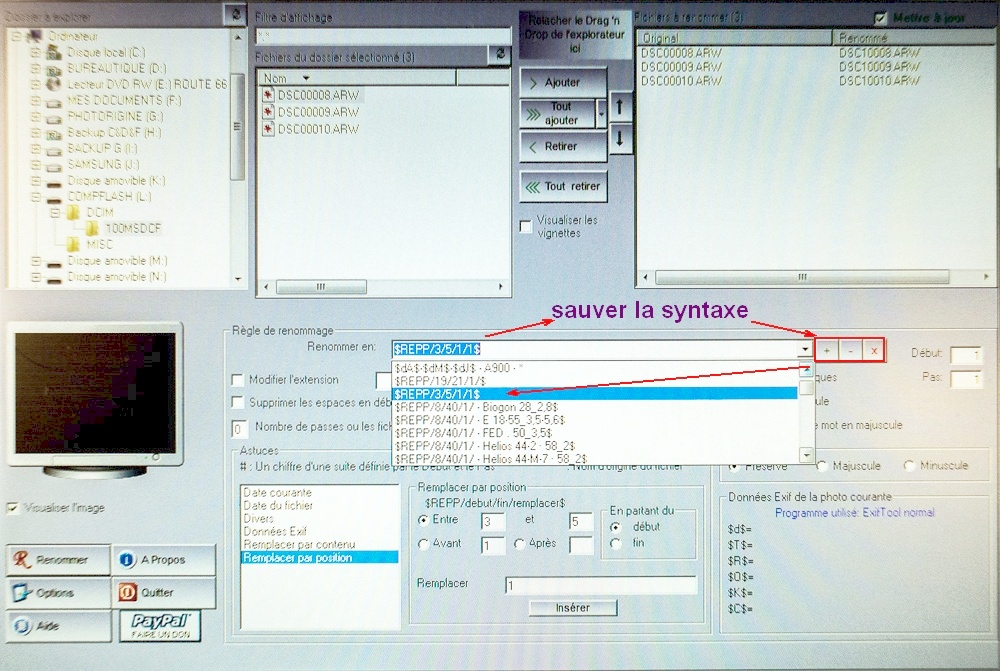The width and height of the screenshot is (1000, 671).
Task: Select the Avant radio button
Action: coord(424,545)
